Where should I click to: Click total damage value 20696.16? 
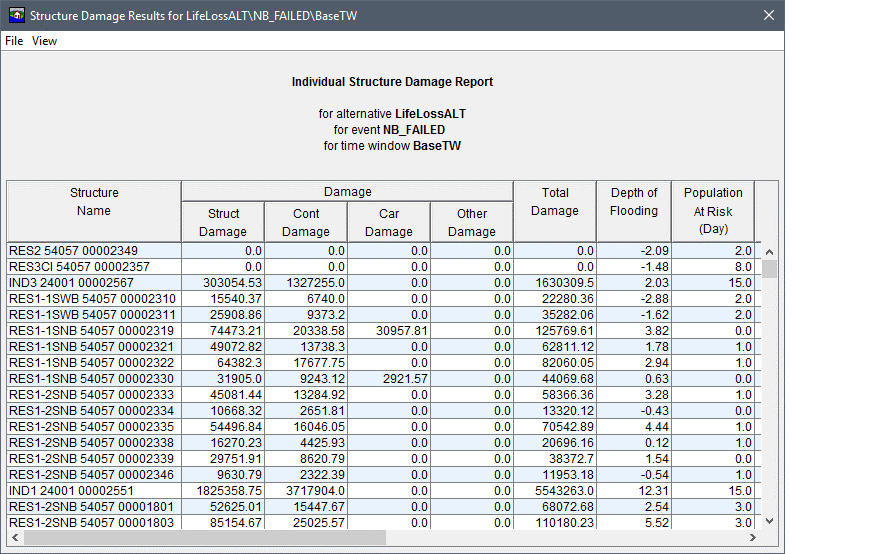point(568,443)
